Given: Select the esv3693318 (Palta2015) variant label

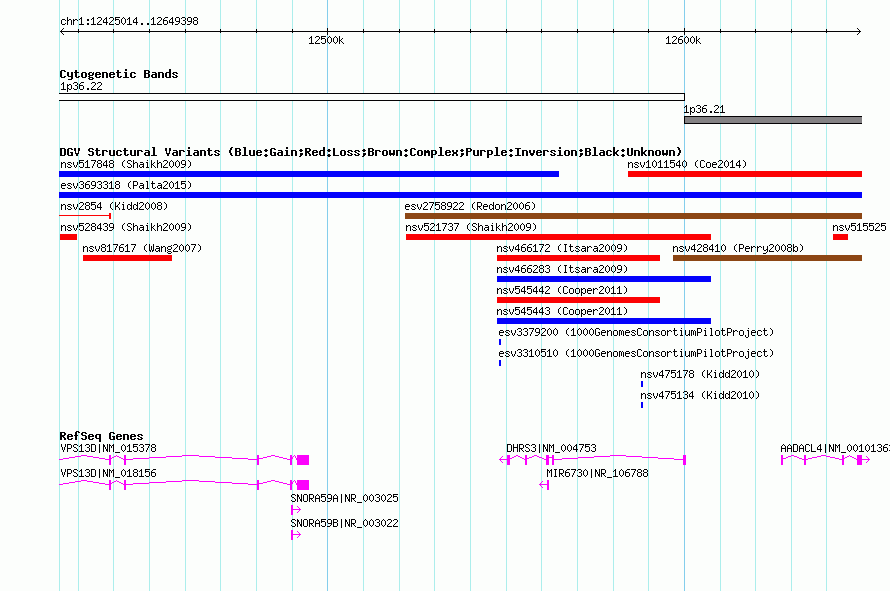Looking at the screenshot, I should pos(126,185).
